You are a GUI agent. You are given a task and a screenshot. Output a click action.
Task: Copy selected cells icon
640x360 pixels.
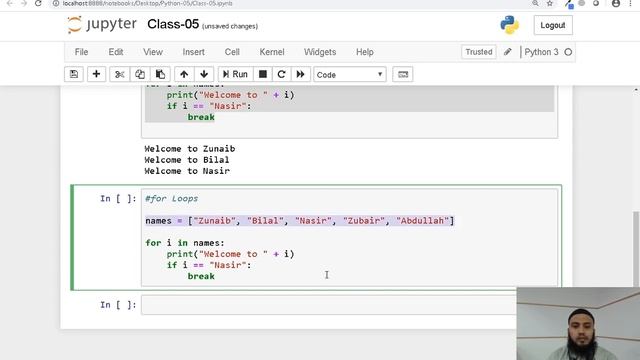click(x=140, y=74)
